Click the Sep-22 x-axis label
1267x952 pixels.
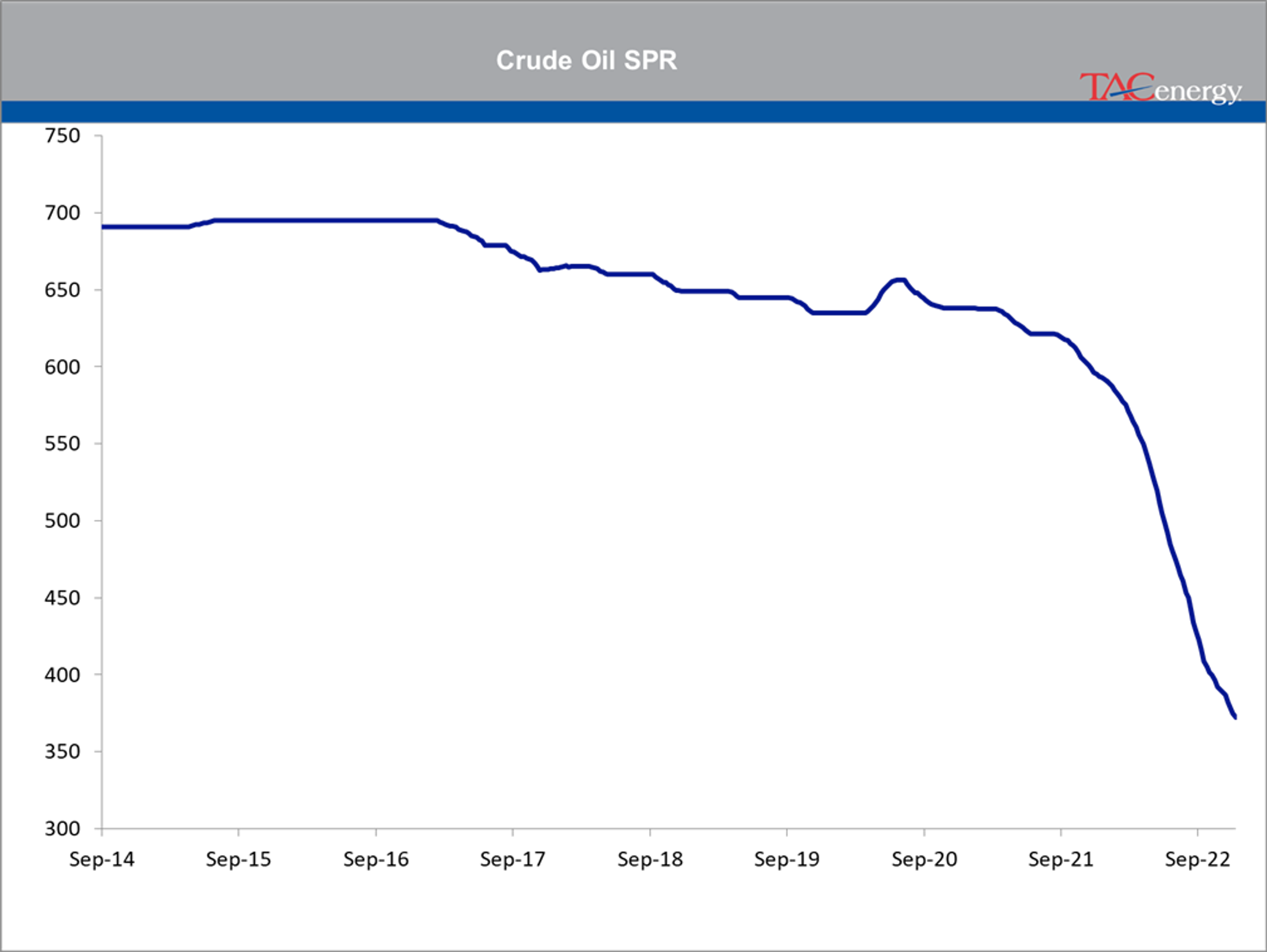1198,860
